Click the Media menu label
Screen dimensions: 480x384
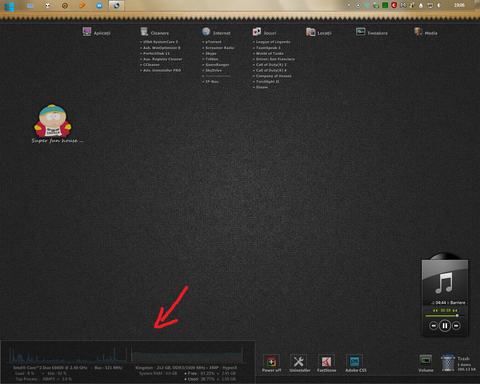431,33
